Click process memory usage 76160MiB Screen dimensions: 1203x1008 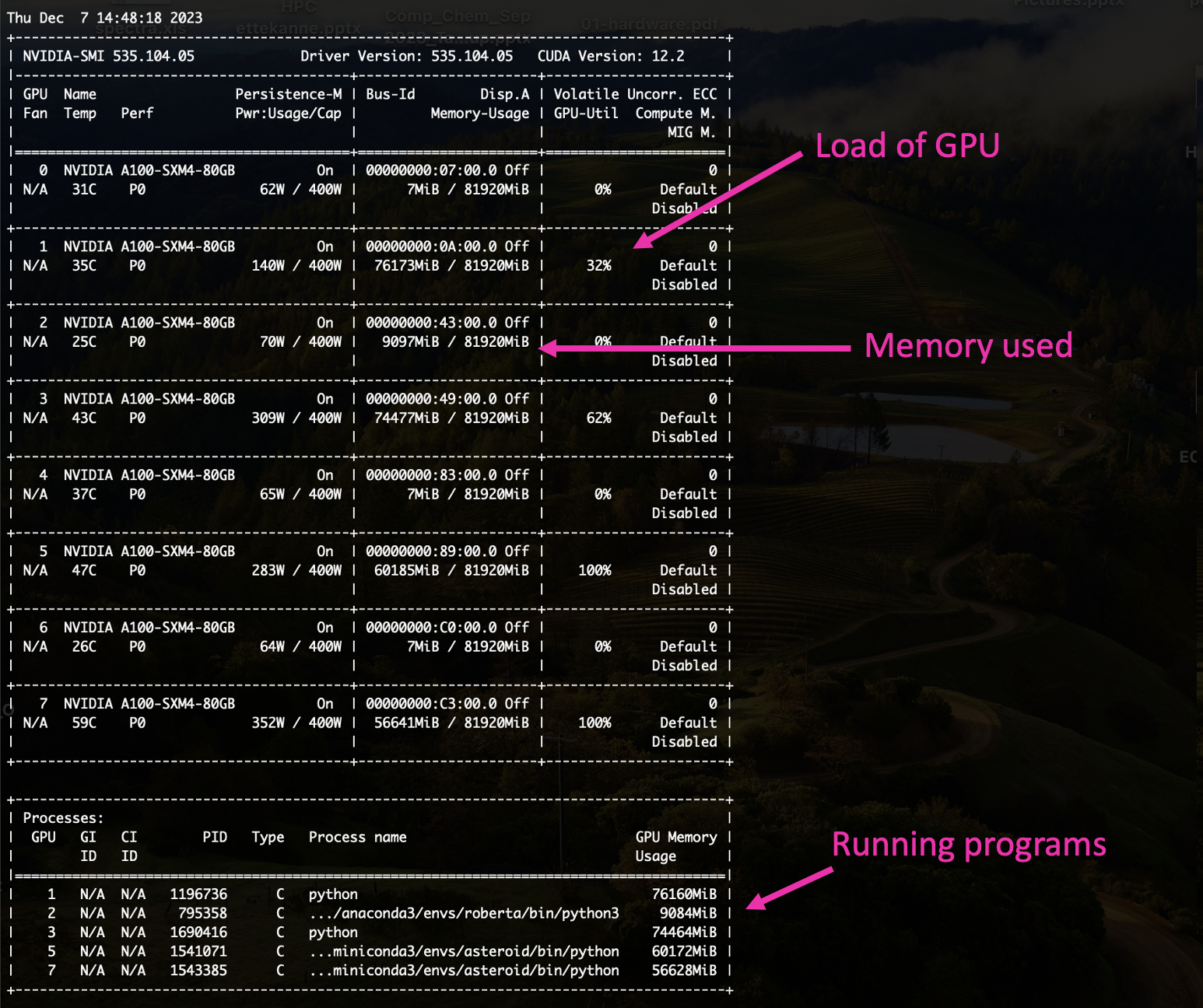pos(684,894)
